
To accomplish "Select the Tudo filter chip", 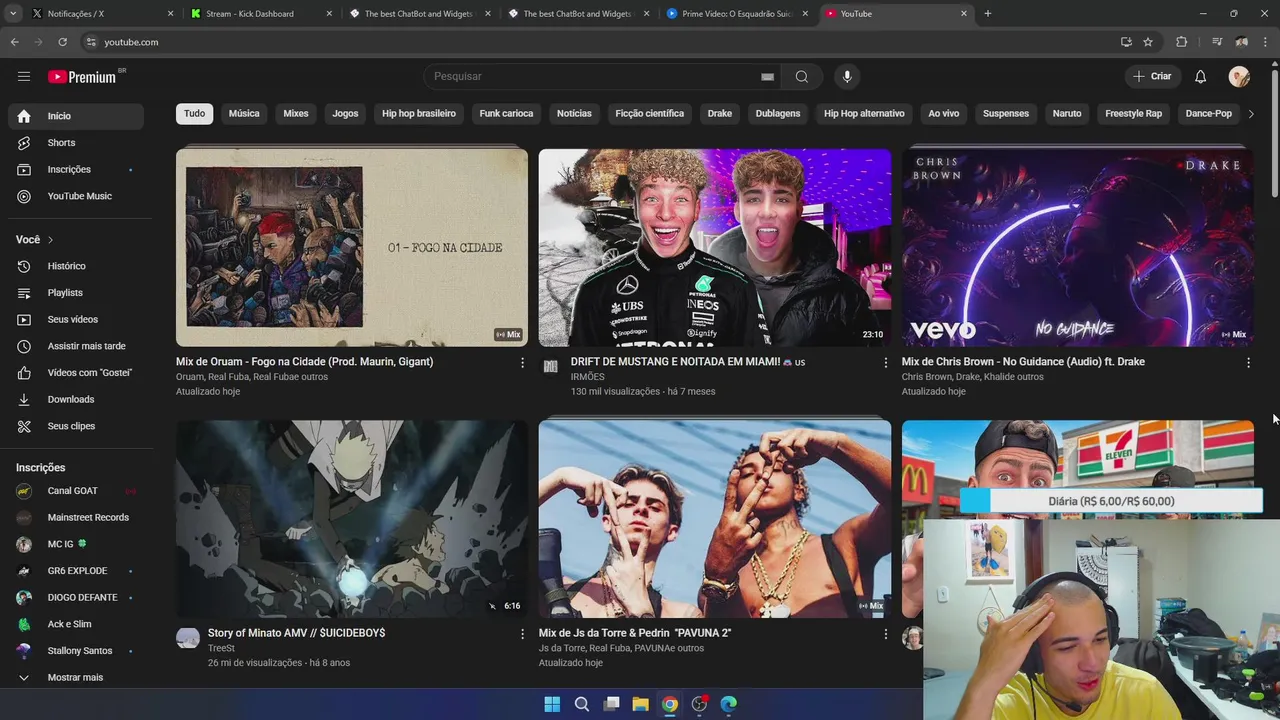I will coord(194,114).
